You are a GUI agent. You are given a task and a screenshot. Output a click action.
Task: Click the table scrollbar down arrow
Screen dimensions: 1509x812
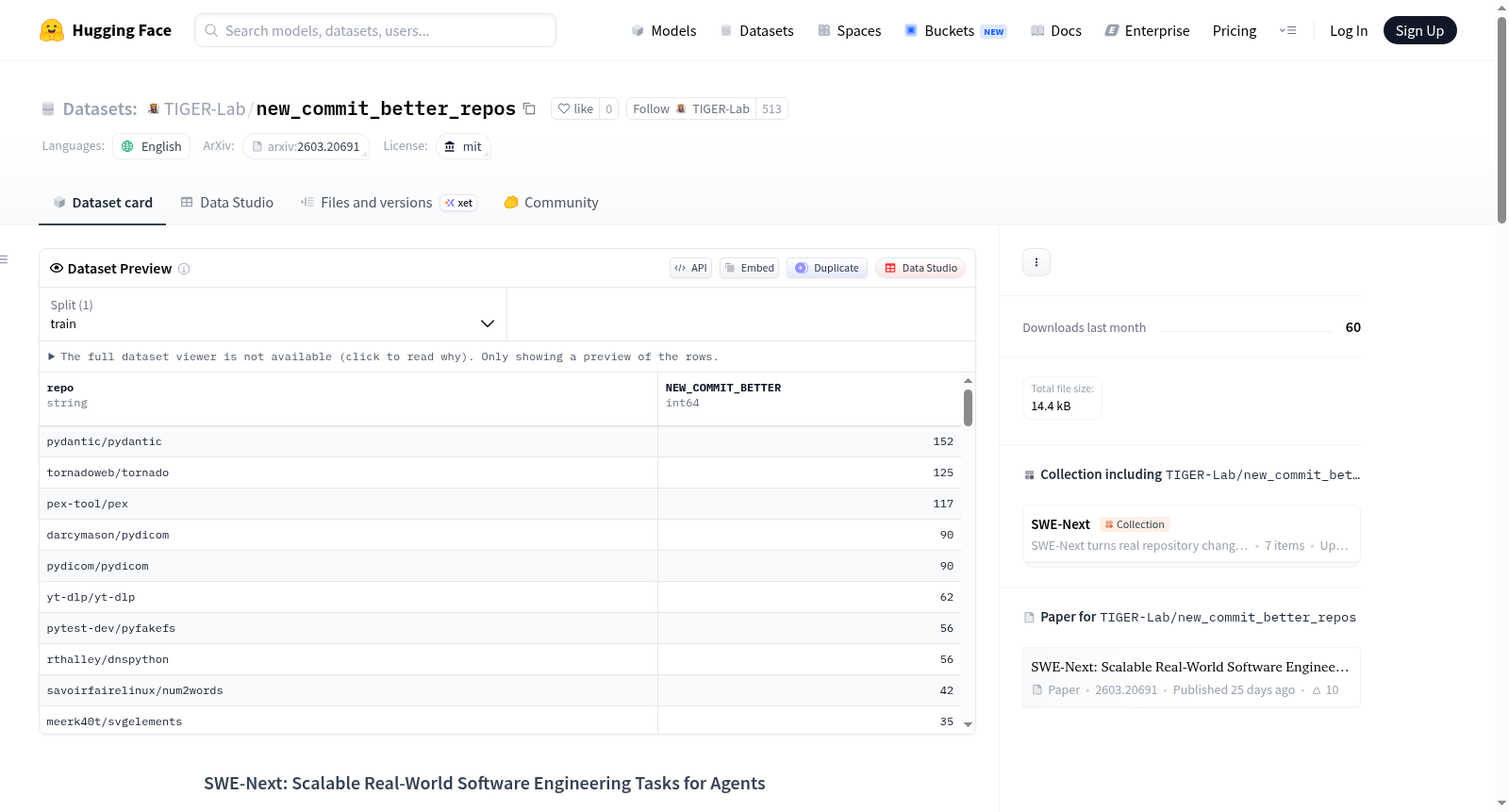coord(968,725)
